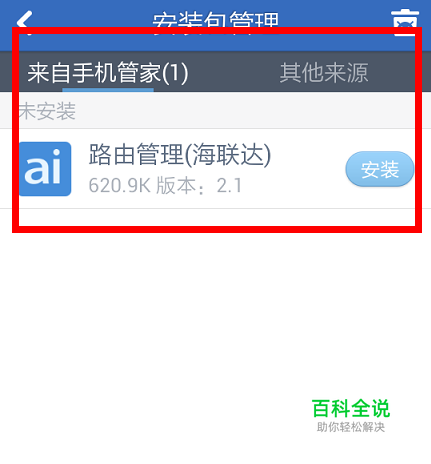Tap the back arrow in header
The height and width of the screenshot is (464, 431).
(24, 22)
